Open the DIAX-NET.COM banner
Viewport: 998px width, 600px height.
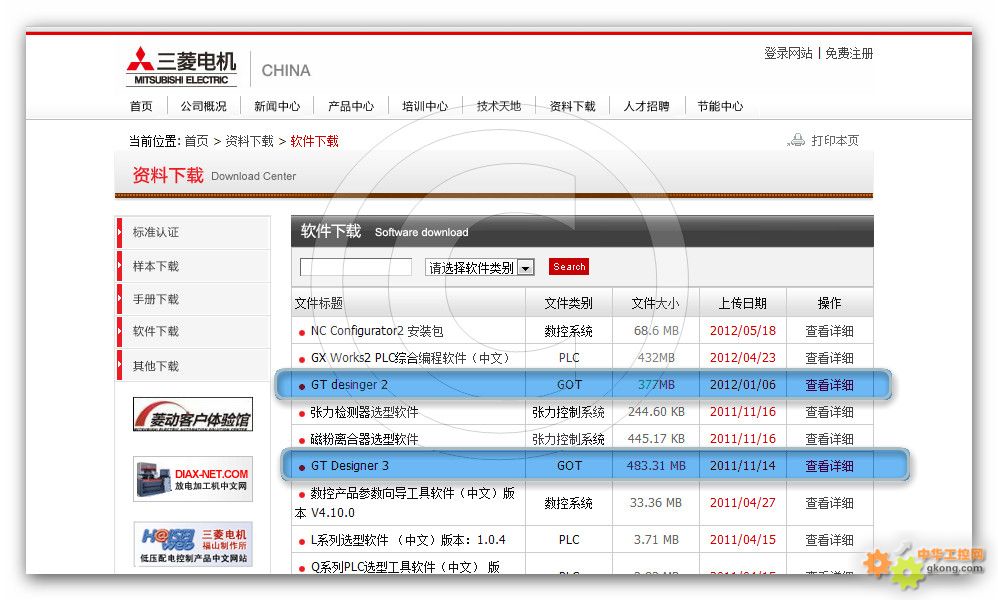coord(193,479)
